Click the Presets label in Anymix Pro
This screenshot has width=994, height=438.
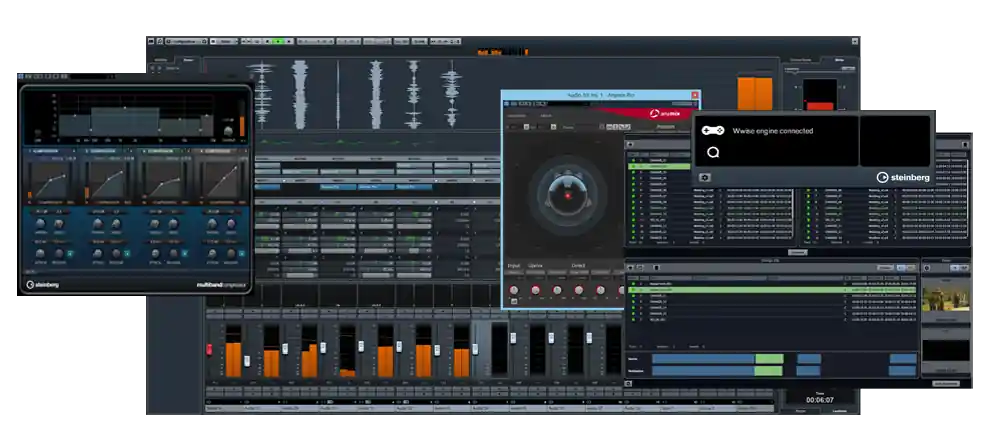pos(665,127)
